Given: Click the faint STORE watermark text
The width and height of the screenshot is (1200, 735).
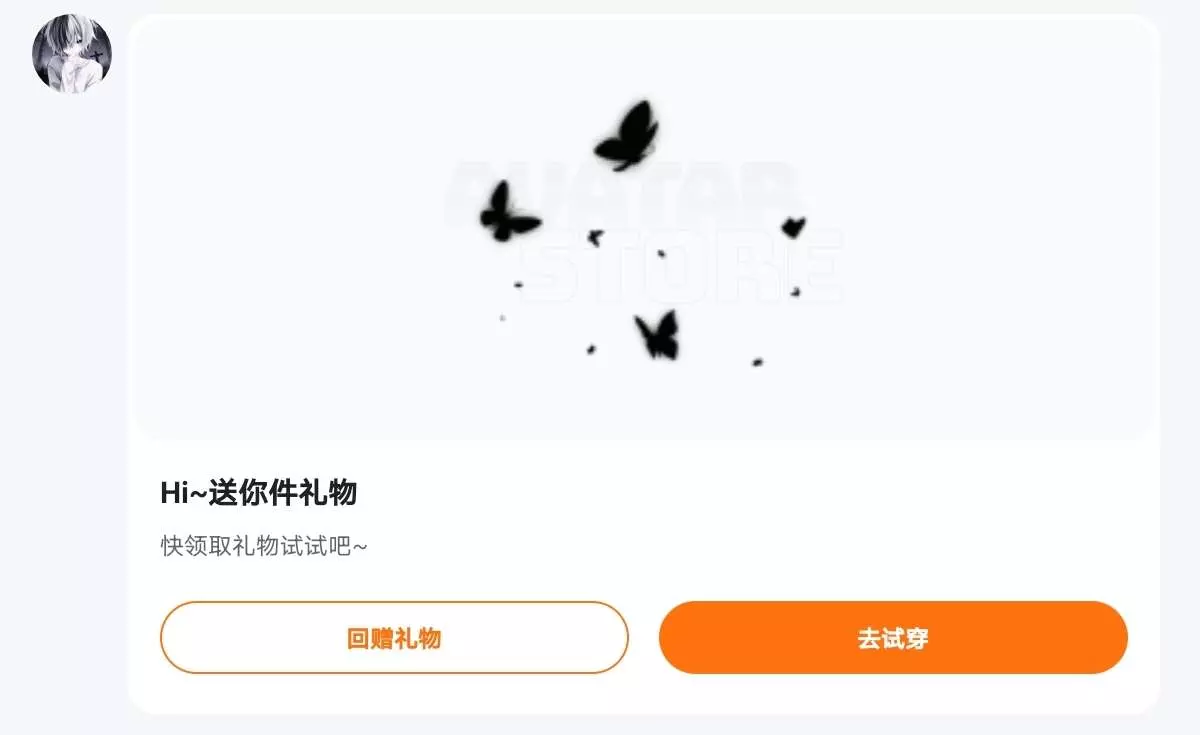Looking at the screenshot, I should click(x=682, y=266).
